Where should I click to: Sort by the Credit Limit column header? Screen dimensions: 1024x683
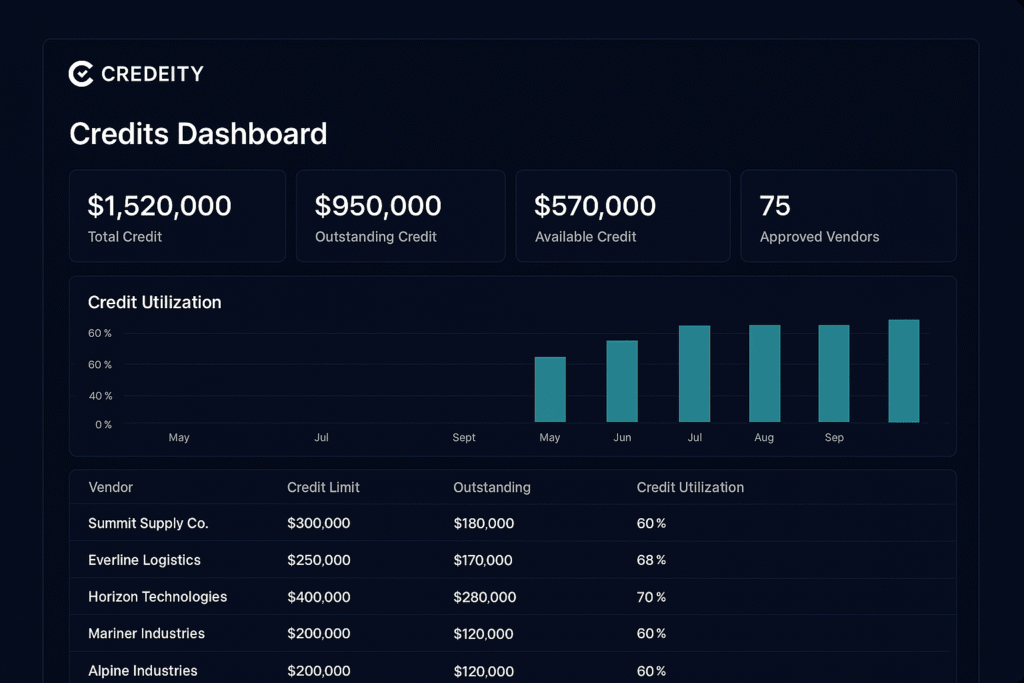(323, 487)
